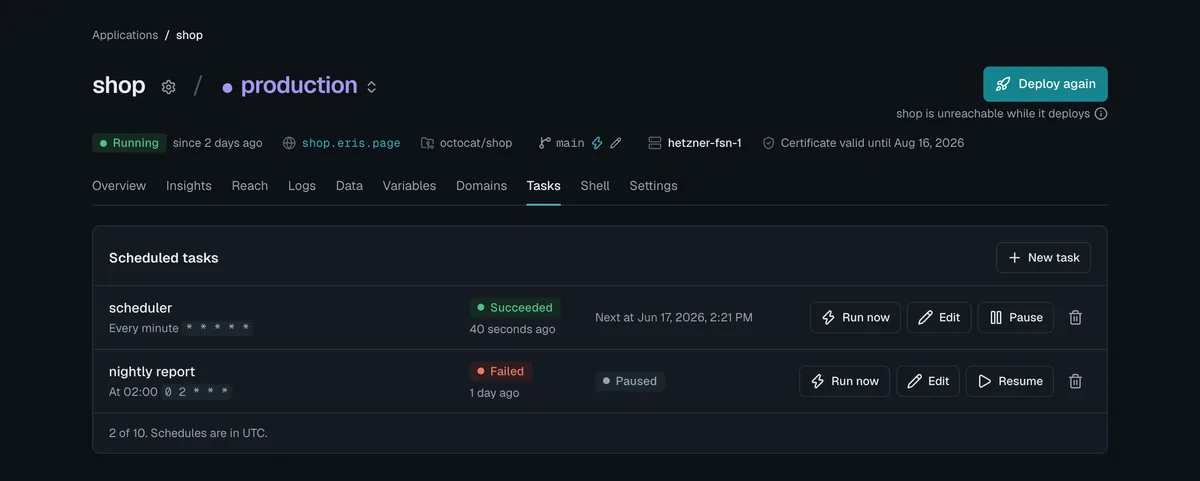The height and width of the screenshot is (481, 1200).
Task: Click the globe icon next to shop.eris.page
Action: 290,143
